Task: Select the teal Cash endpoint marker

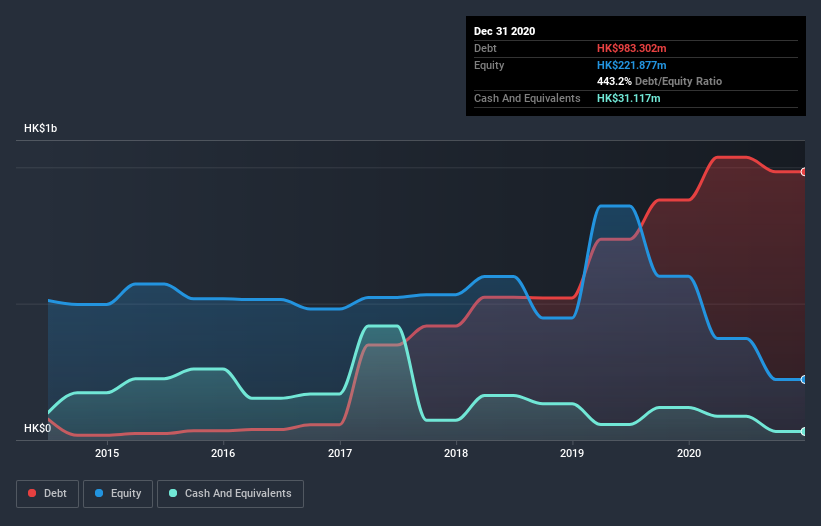Action: tap(804, 431)
